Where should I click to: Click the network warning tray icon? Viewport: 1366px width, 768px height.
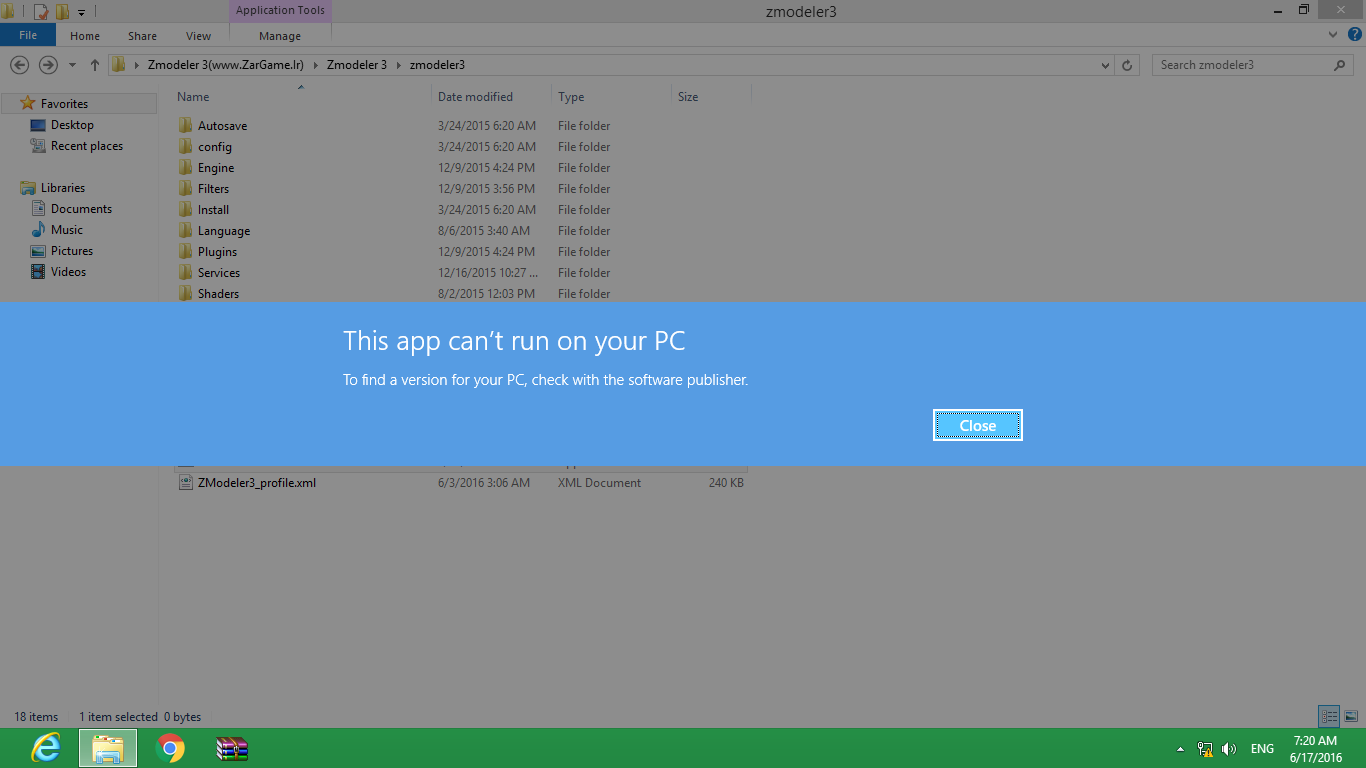(1205, 748)
